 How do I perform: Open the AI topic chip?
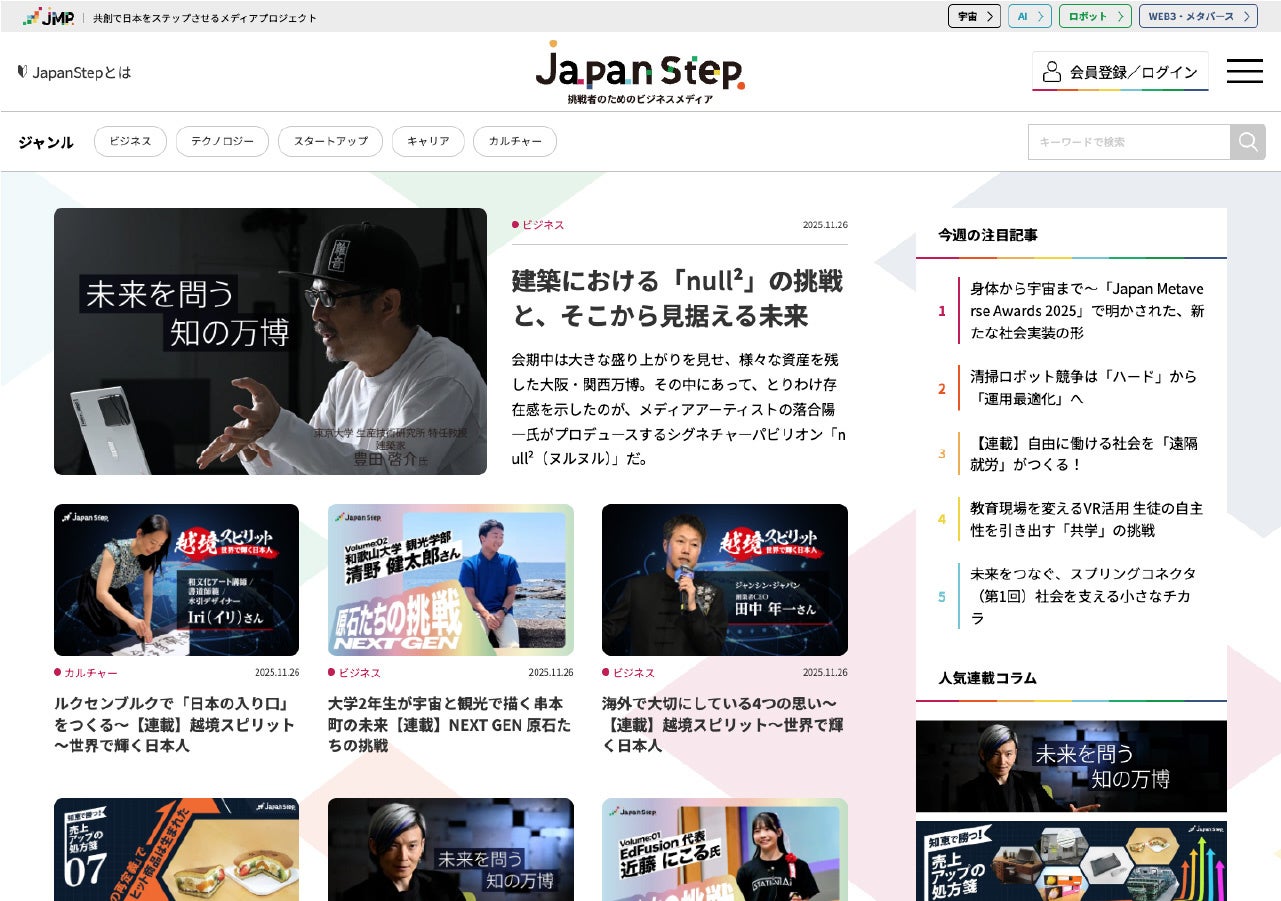[1029, 16]
